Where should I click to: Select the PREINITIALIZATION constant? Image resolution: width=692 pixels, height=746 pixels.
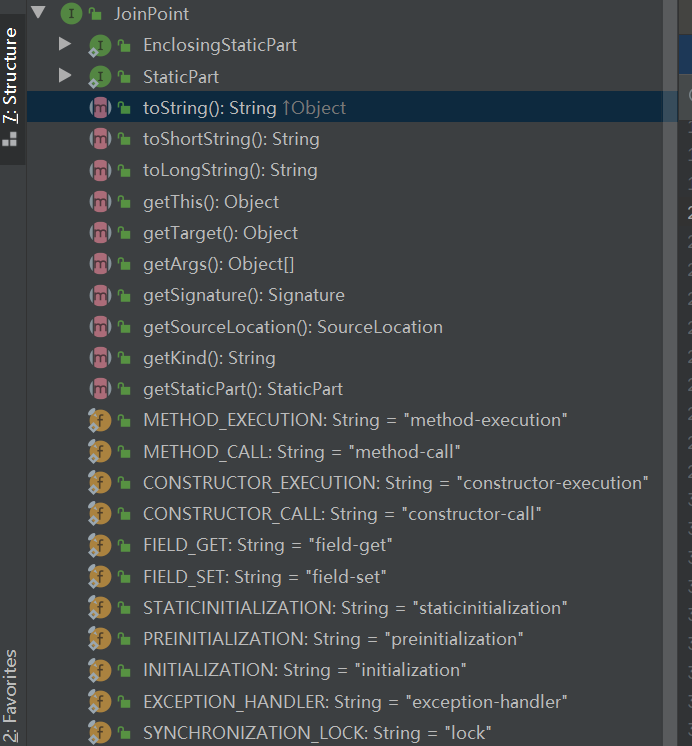(x=333, y=639)
